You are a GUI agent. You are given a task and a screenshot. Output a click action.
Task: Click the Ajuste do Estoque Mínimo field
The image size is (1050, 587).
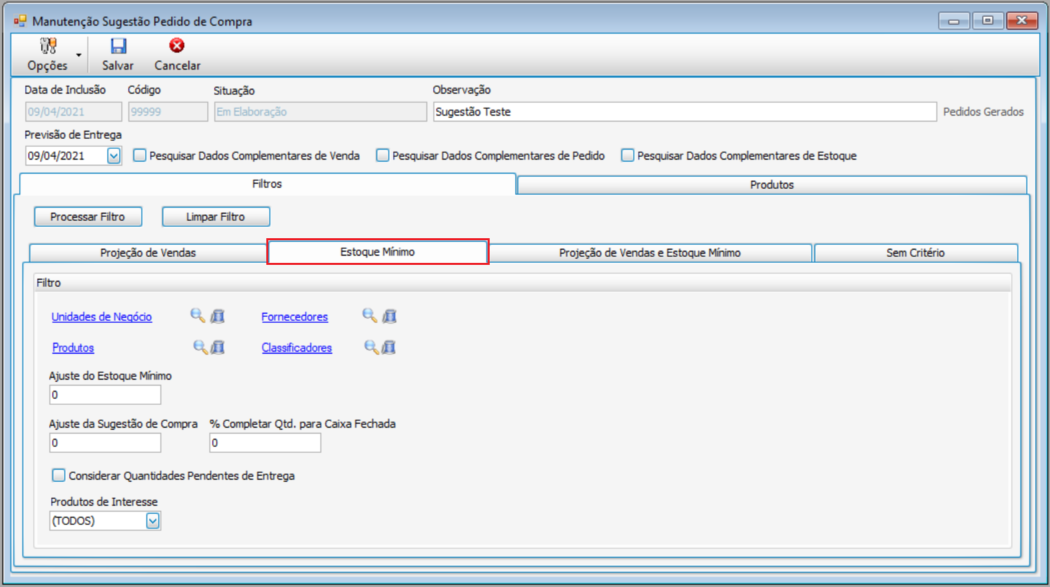105,395
